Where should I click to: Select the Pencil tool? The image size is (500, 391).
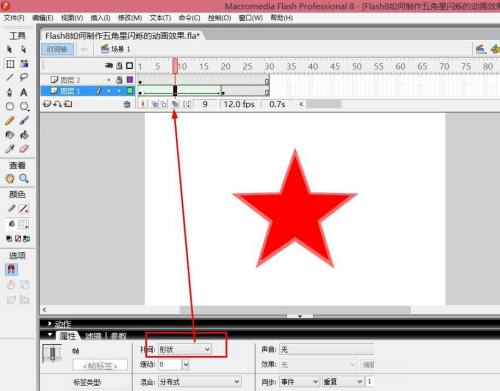coord(10,121)
